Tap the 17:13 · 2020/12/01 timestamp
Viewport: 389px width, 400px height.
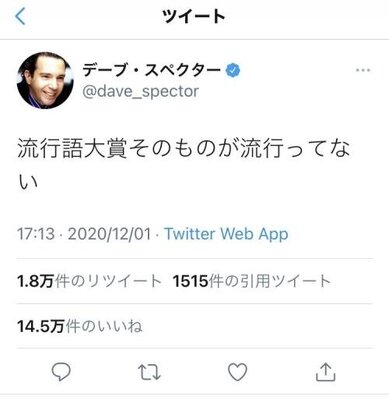(x=84, y=234)
